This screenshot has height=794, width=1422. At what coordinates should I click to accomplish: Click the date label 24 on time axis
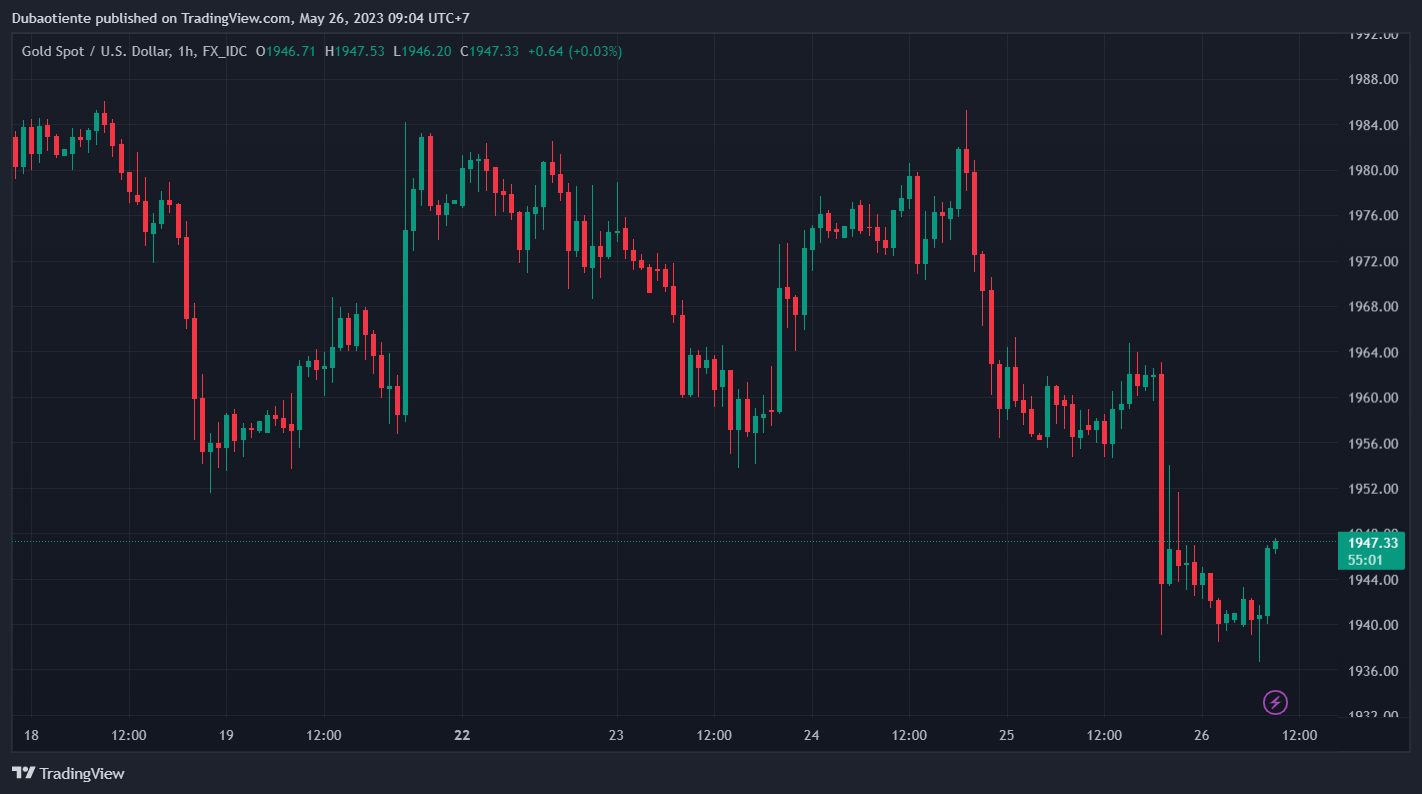click(811, 735)
